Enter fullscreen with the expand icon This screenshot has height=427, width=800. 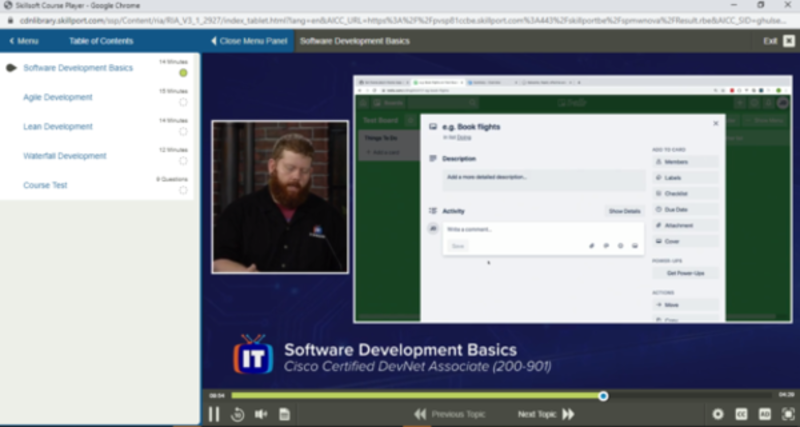pyautogui.click(x=788, y=414)
